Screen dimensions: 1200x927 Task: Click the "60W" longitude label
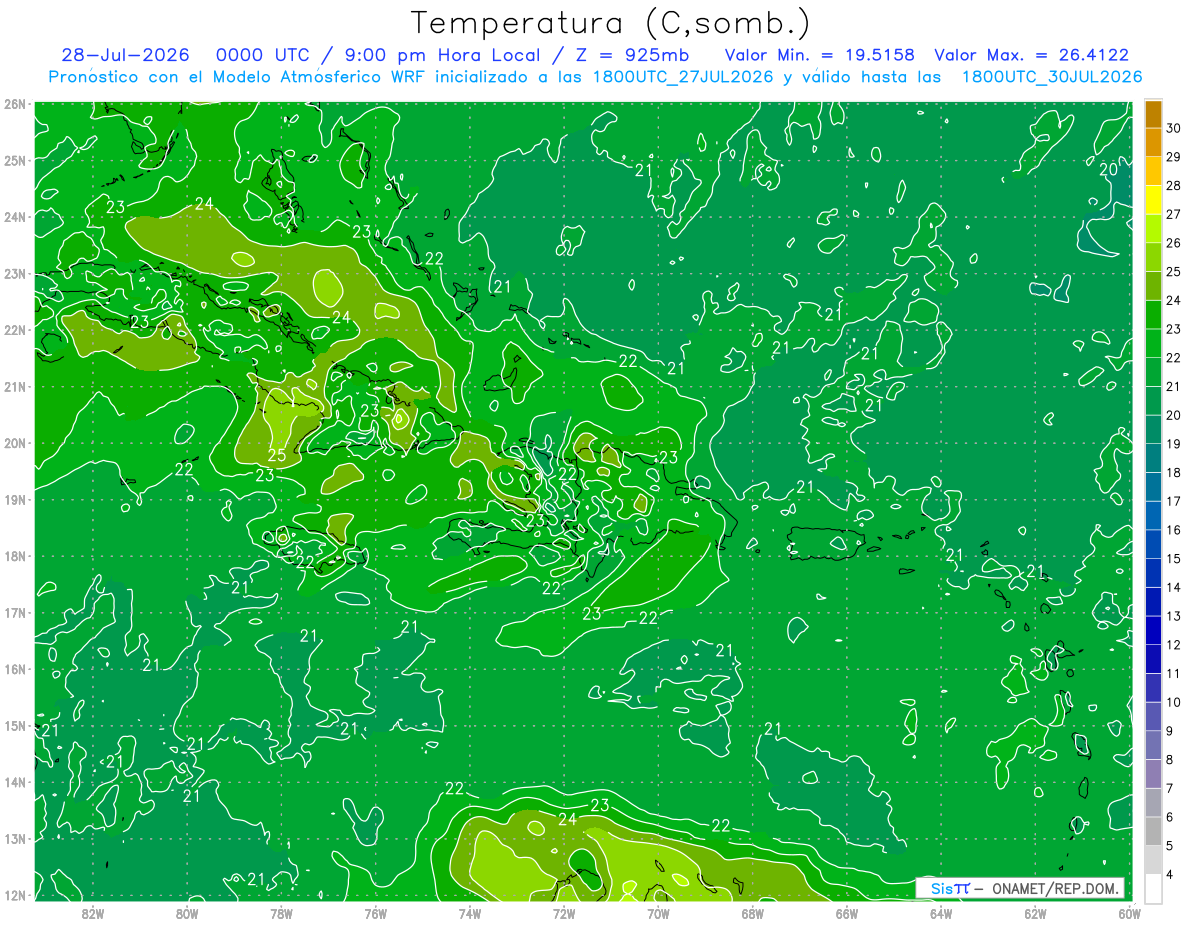click(x=1129, y=912)
